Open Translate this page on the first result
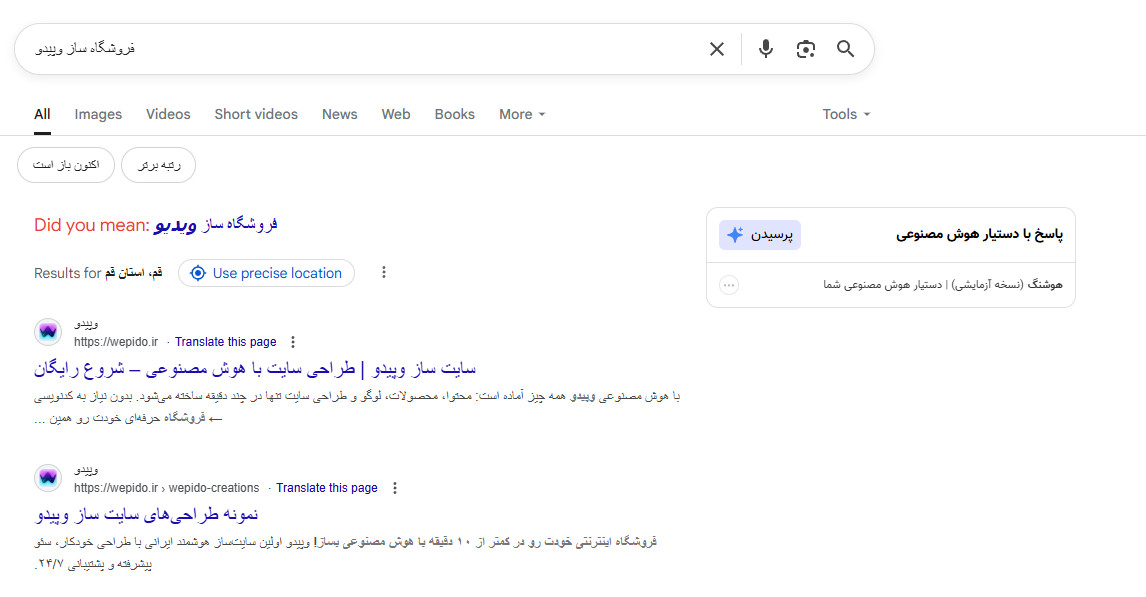The width and height of the screenshot is (1146, 597). coord(225,341)
